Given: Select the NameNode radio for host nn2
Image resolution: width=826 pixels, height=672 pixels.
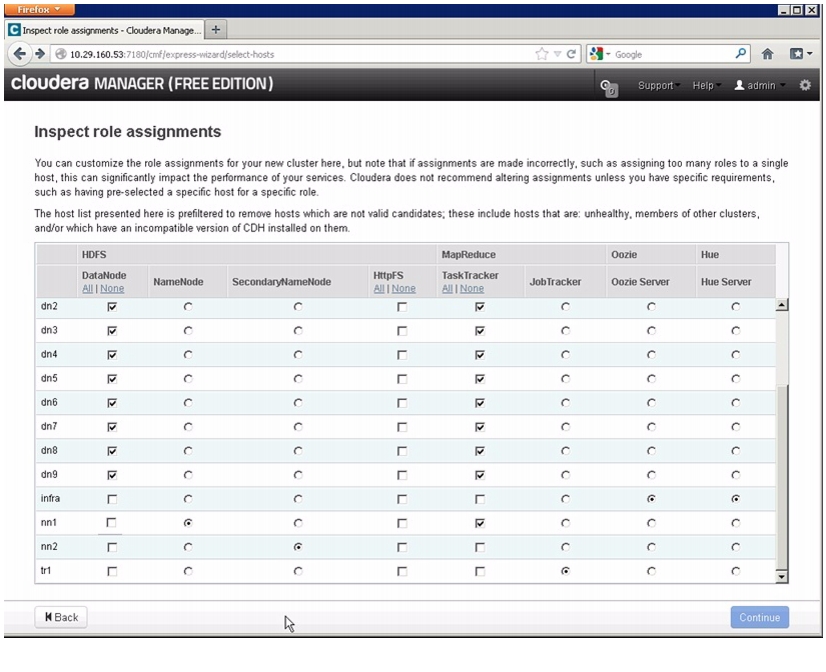Looking at the screenshot, I should click(x=188, y=547).
